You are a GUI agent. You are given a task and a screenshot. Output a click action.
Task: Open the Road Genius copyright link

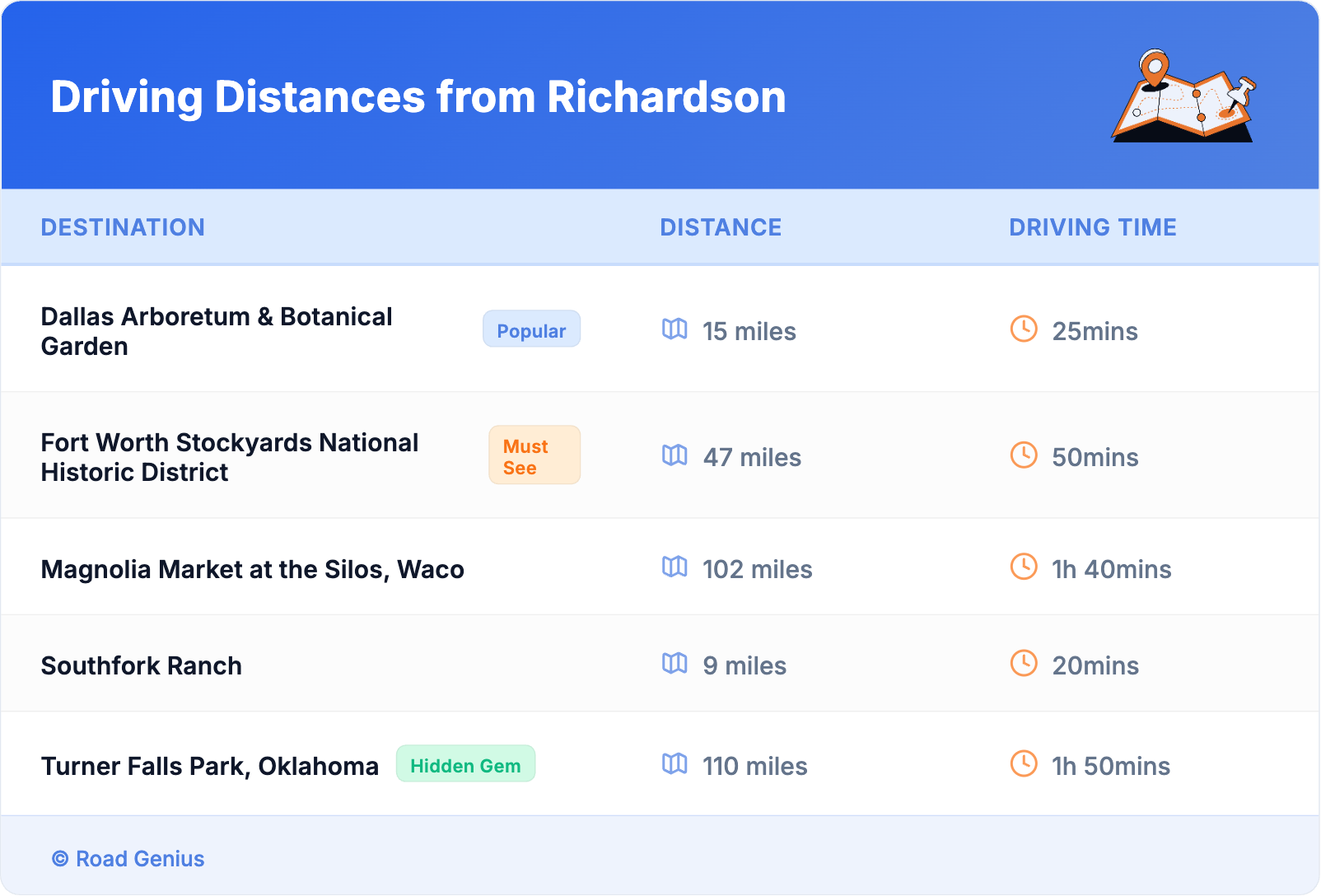pos(128,859)
